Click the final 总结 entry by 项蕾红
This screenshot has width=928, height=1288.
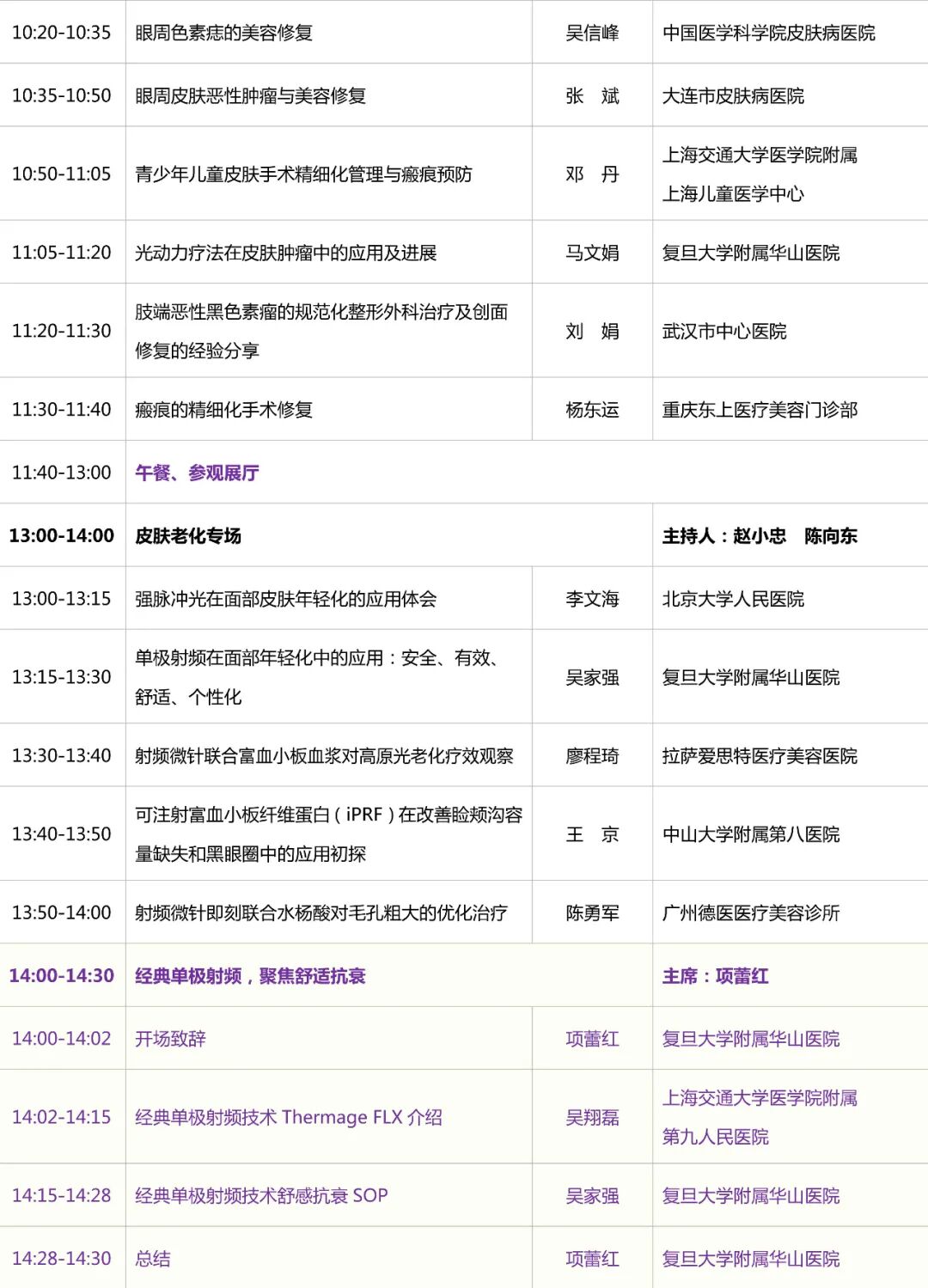point(151,1258)
